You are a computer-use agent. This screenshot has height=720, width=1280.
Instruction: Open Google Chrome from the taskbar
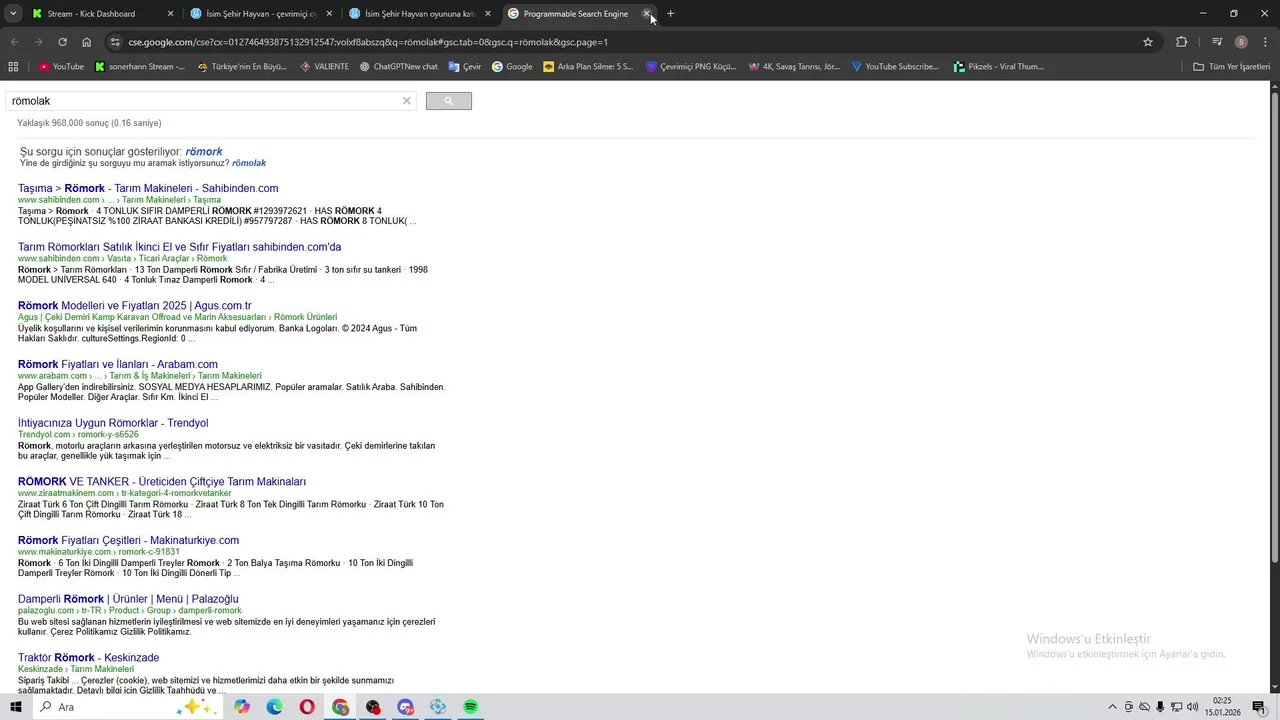coord(341,707)
